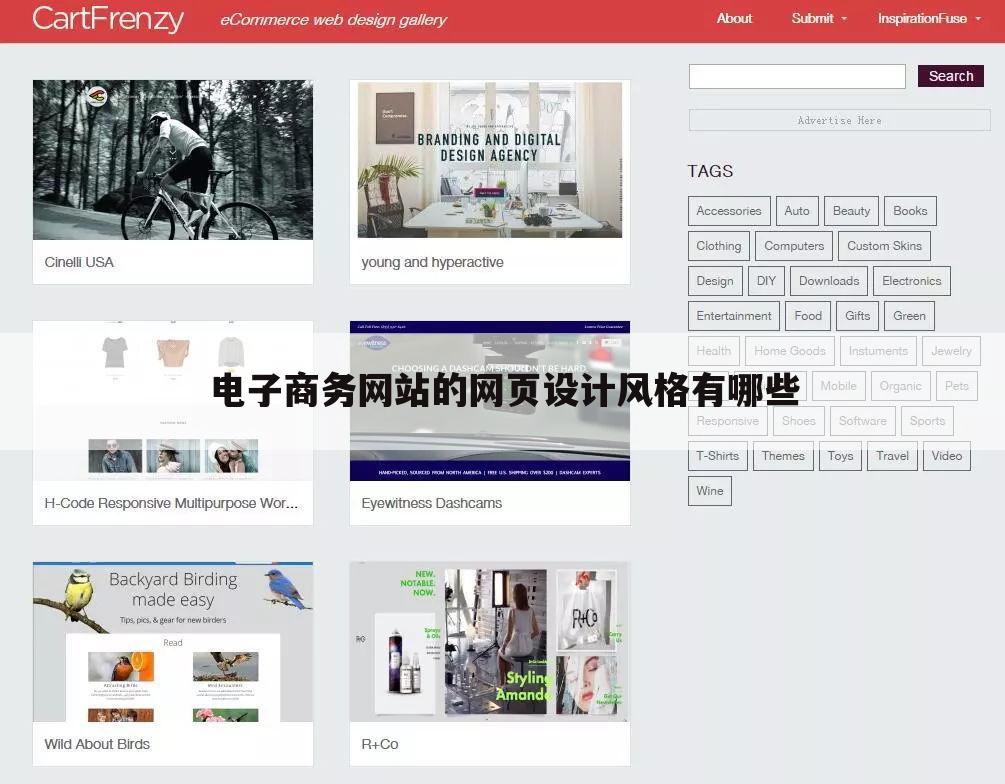Click the H-Code Responsive Multipurpose title

170,503
